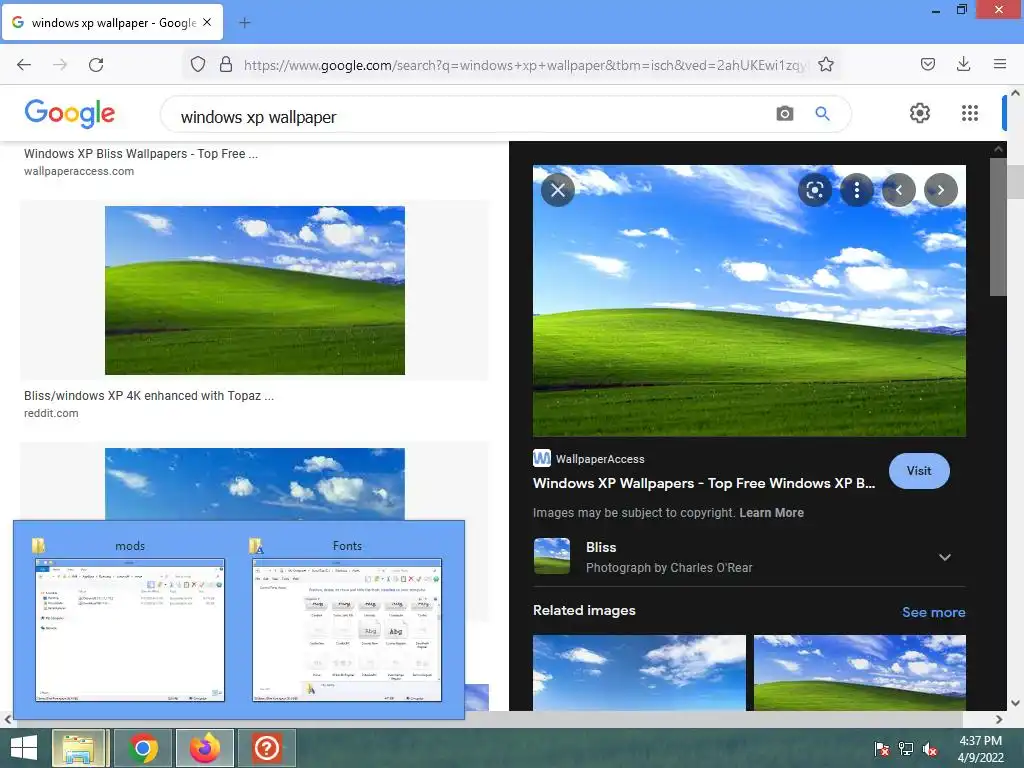Click the Google Lens icon on preview

tap(814, 190)
